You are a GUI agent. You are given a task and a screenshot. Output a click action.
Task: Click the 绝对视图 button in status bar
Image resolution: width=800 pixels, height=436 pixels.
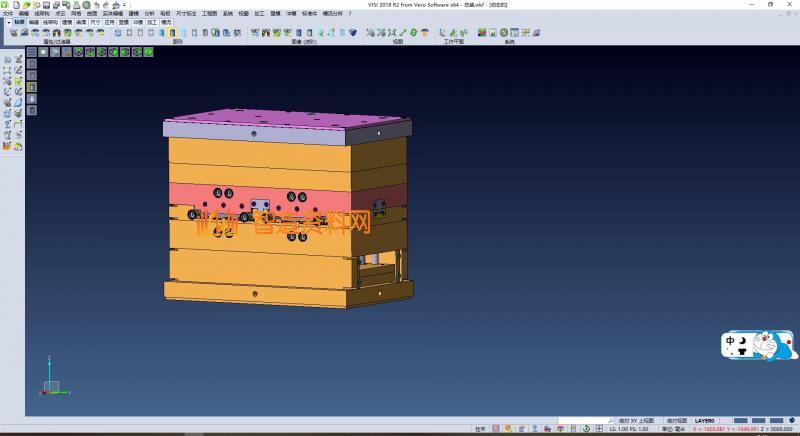coord(677,421)
